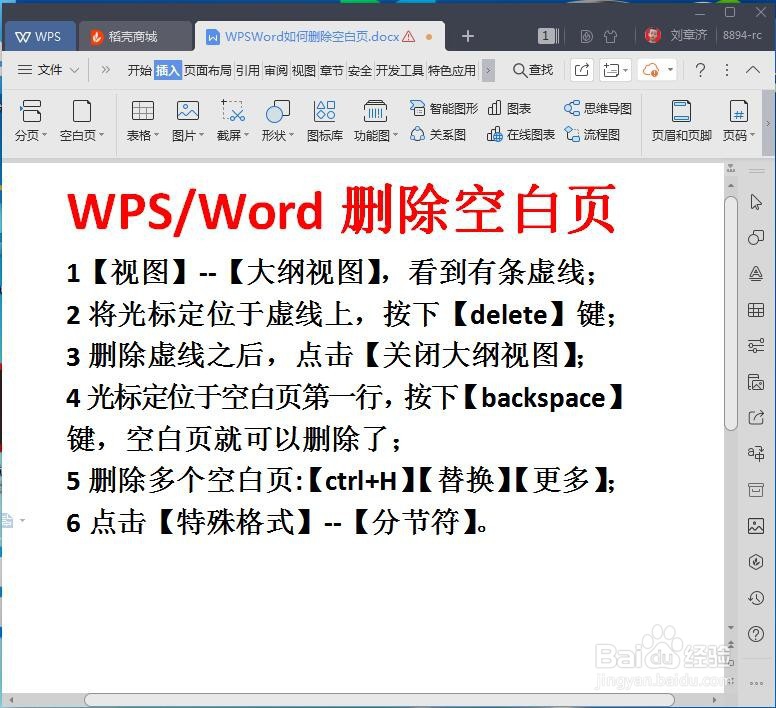Click the 页码 page number icon
This screenshot has height=708, width=776.
pos(738,110)
